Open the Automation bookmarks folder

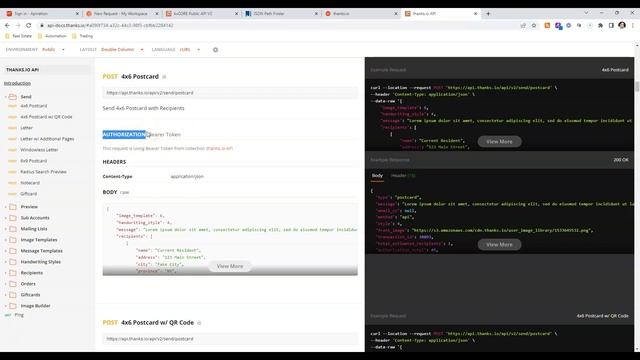tap(52, 36)
